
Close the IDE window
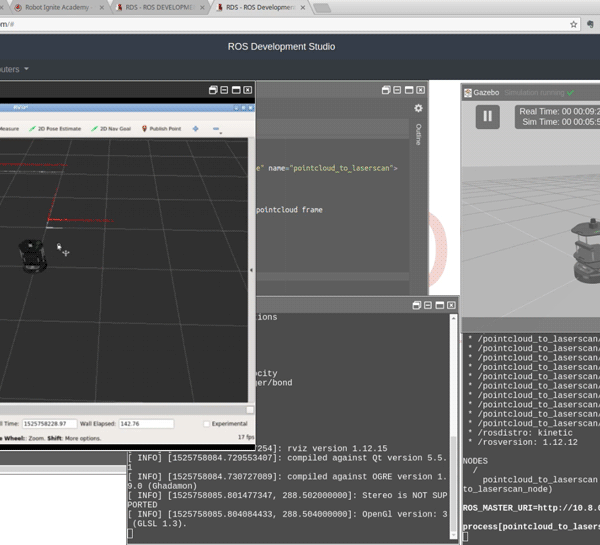421,90
